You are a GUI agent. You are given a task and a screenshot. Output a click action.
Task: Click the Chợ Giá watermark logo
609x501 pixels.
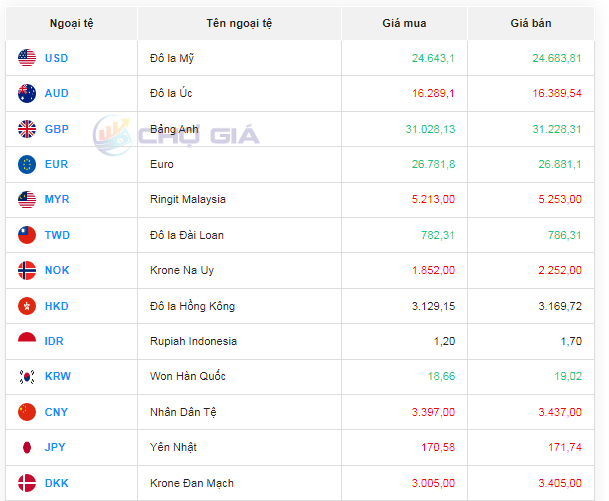pos(176,133)
